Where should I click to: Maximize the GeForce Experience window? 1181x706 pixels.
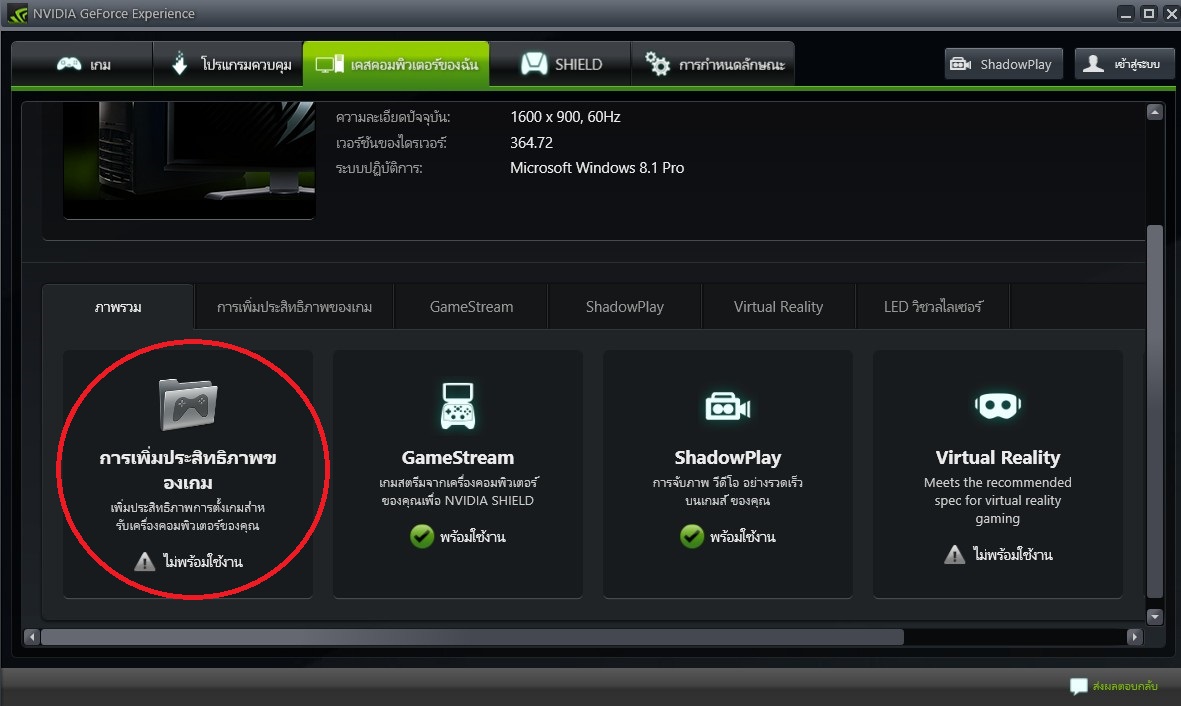click(x=1149, y=14)
